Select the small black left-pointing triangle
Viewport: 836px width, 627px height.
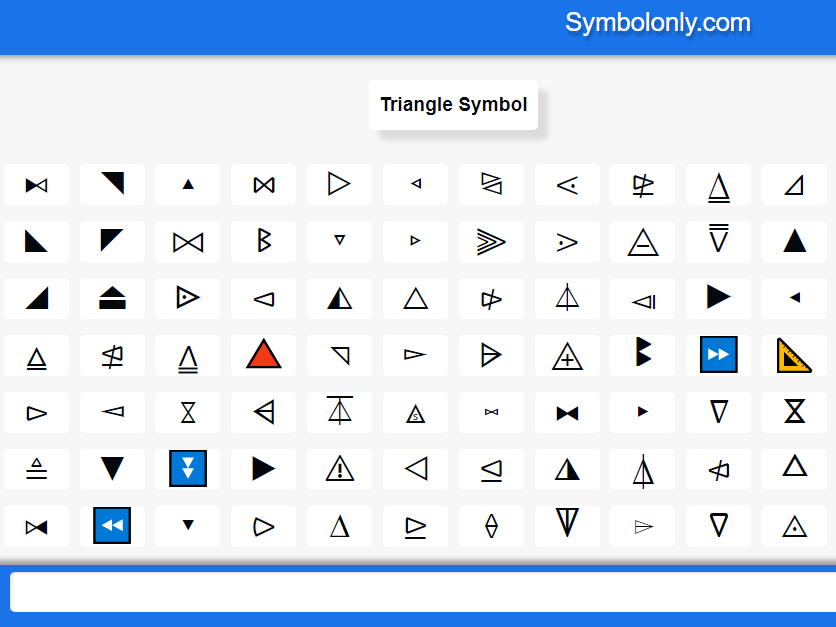pos(794,298)
